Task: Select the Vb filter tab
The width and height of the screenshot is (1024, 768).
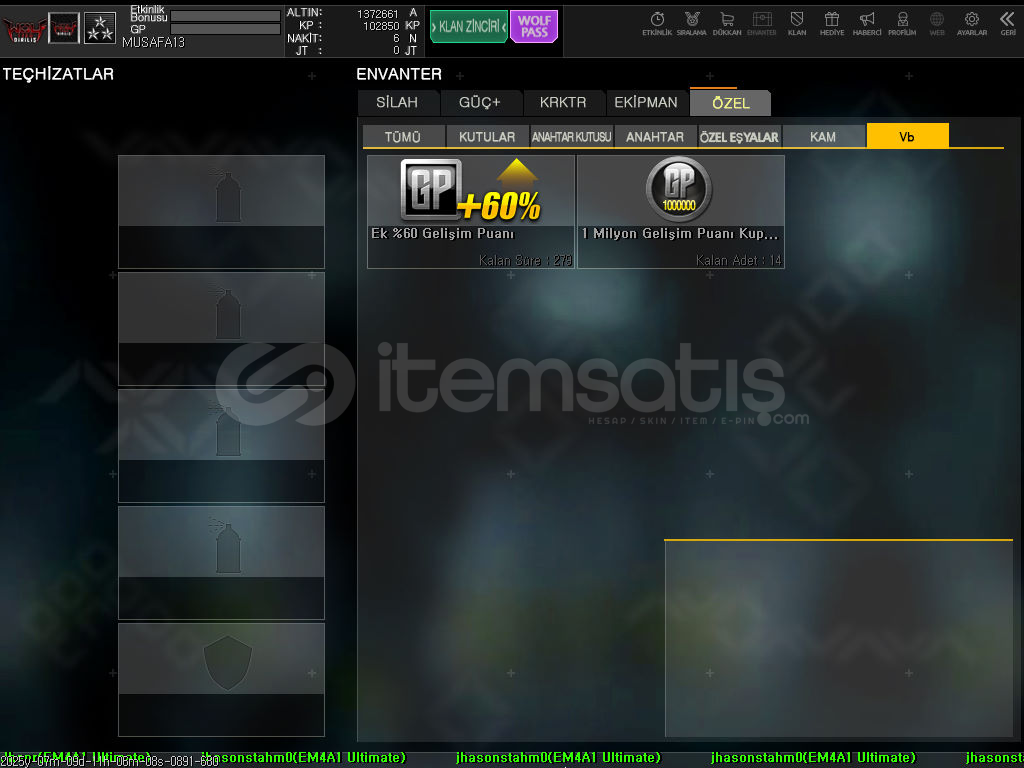Action: (907, 136)
